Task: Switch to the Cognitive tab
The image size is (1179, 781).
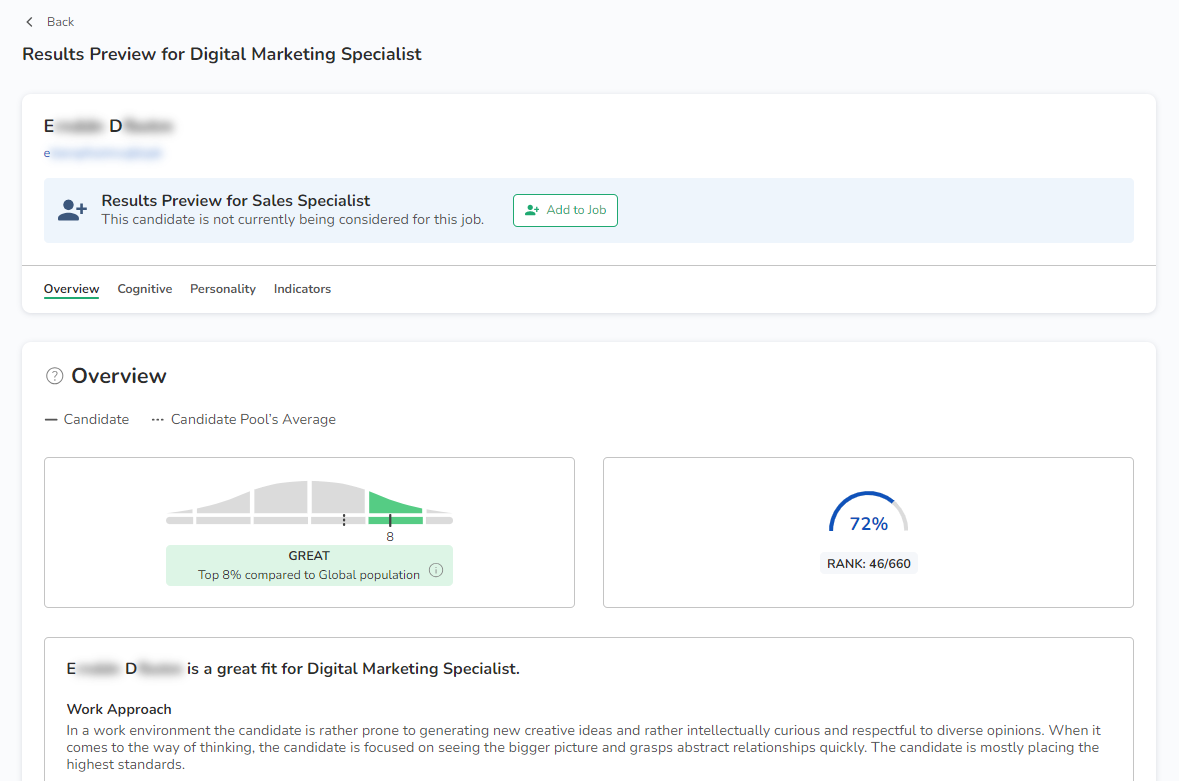Action: tap(145, 289)
